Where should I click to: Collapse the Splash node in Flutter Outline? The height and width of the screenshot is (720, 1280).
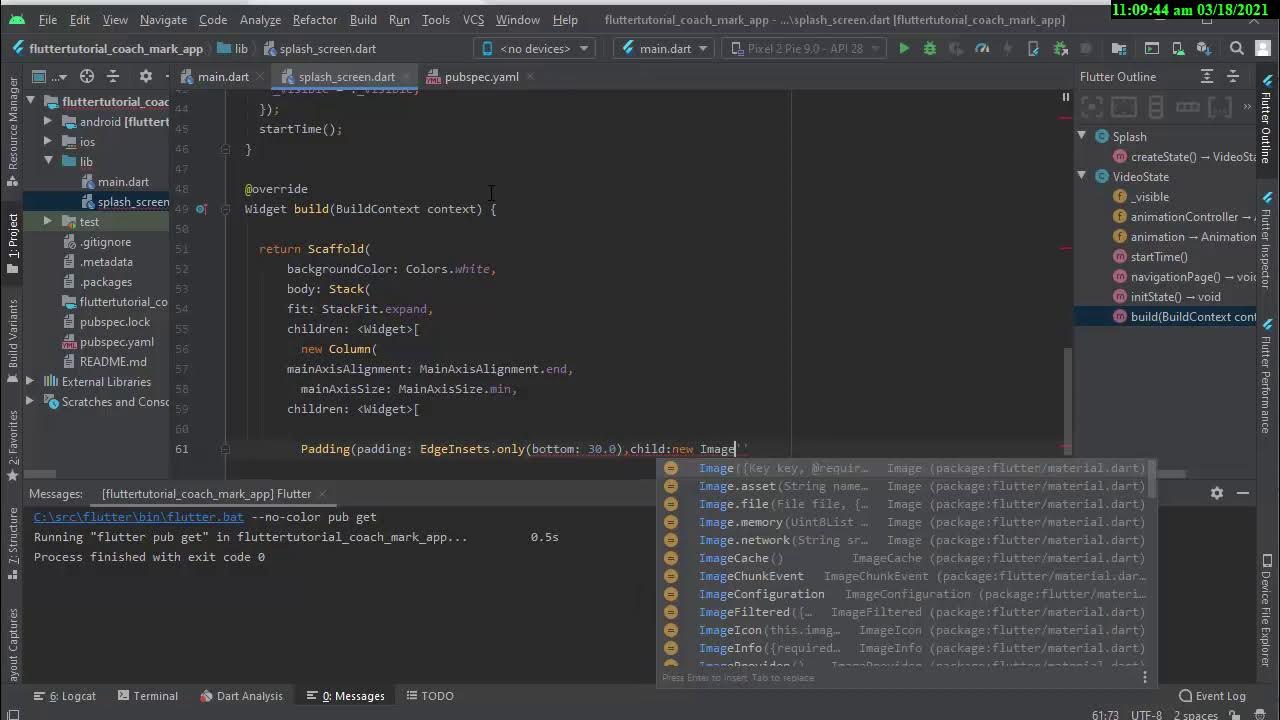[x=1082, y=136]
